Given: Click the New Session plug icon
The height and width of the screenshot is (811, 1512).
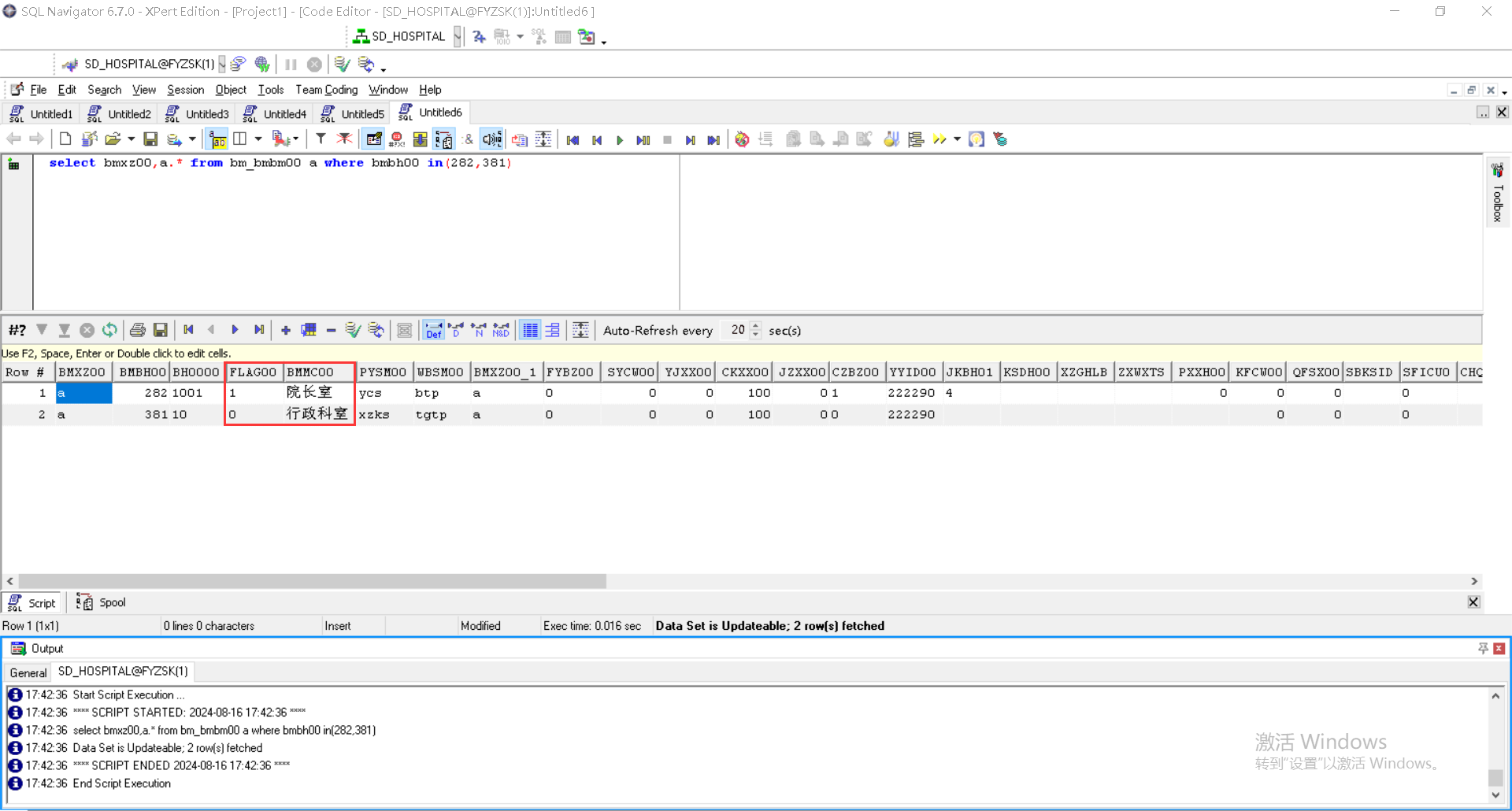Looking at the screenshot, I should [70, 65].
